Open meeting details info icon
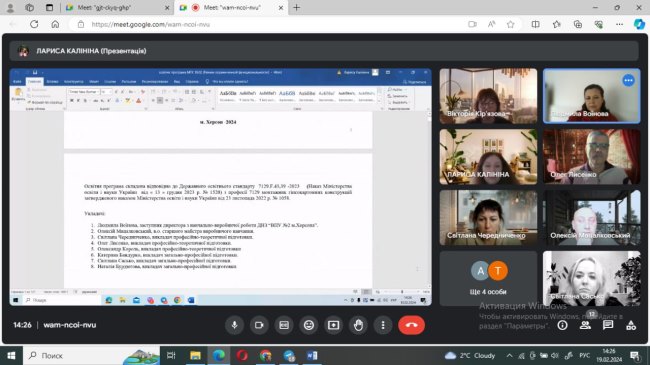This screenshot has width=650, height=365. 562,325
